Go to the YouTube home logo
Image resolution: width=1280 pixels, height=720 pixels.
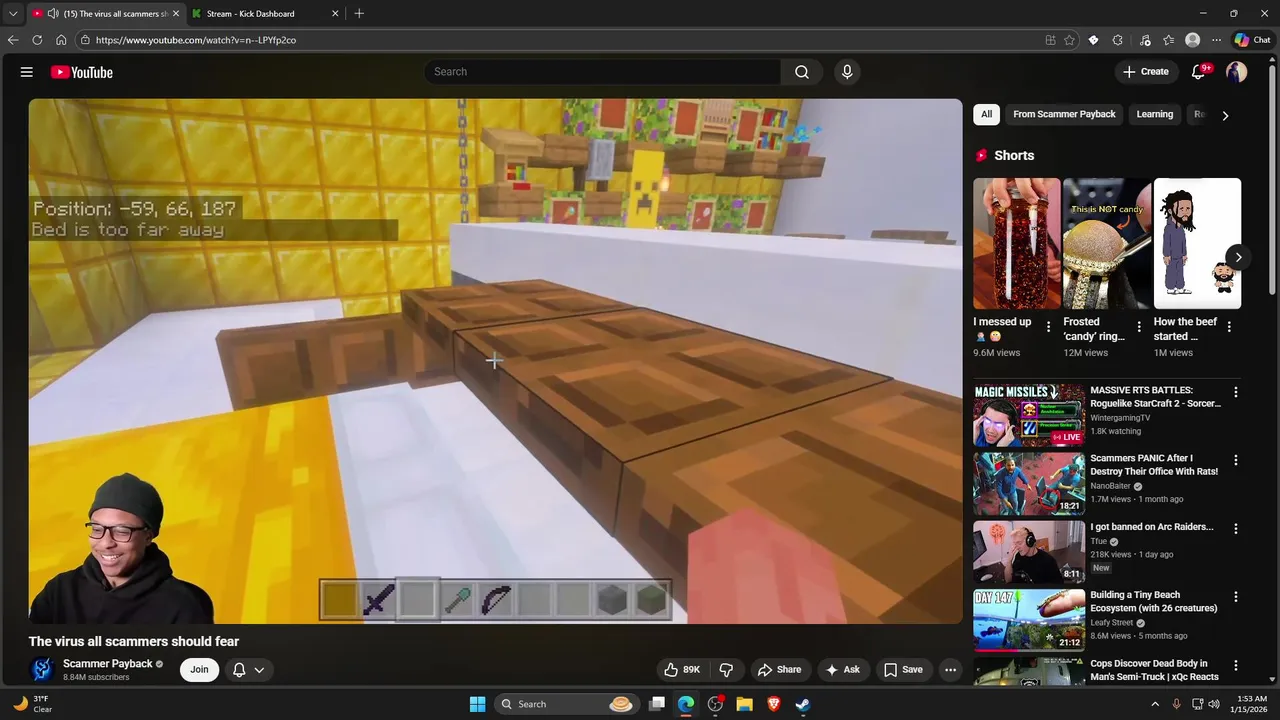tap(82, 72)
